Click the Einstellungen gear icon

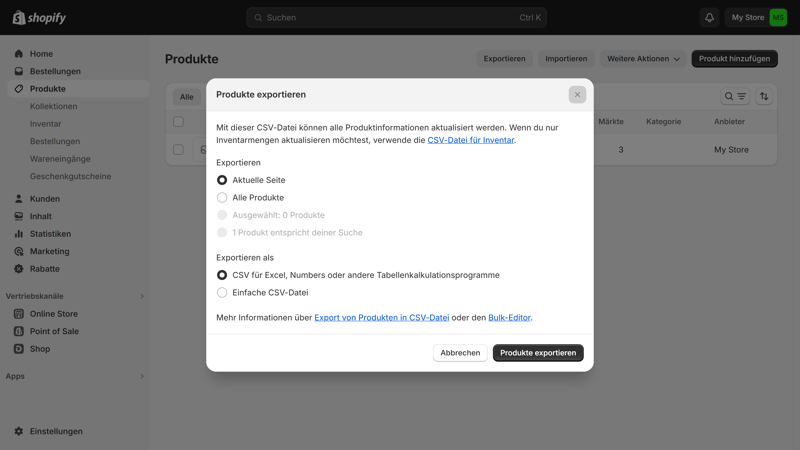(x=18, y=432)
